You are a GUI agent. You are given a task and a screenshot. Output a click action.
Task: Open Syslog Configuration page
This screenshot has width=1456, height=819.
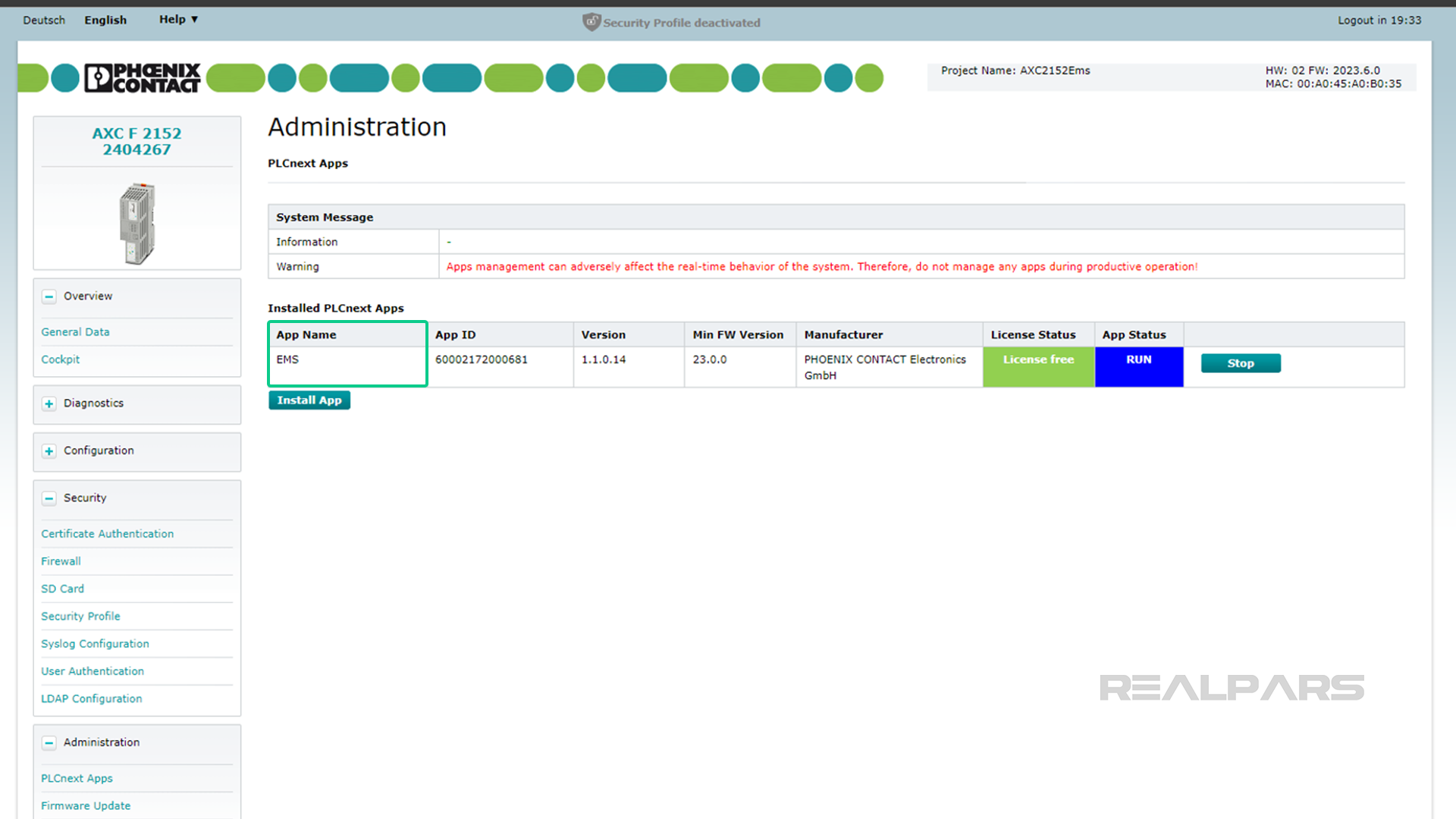coord(95,643)
